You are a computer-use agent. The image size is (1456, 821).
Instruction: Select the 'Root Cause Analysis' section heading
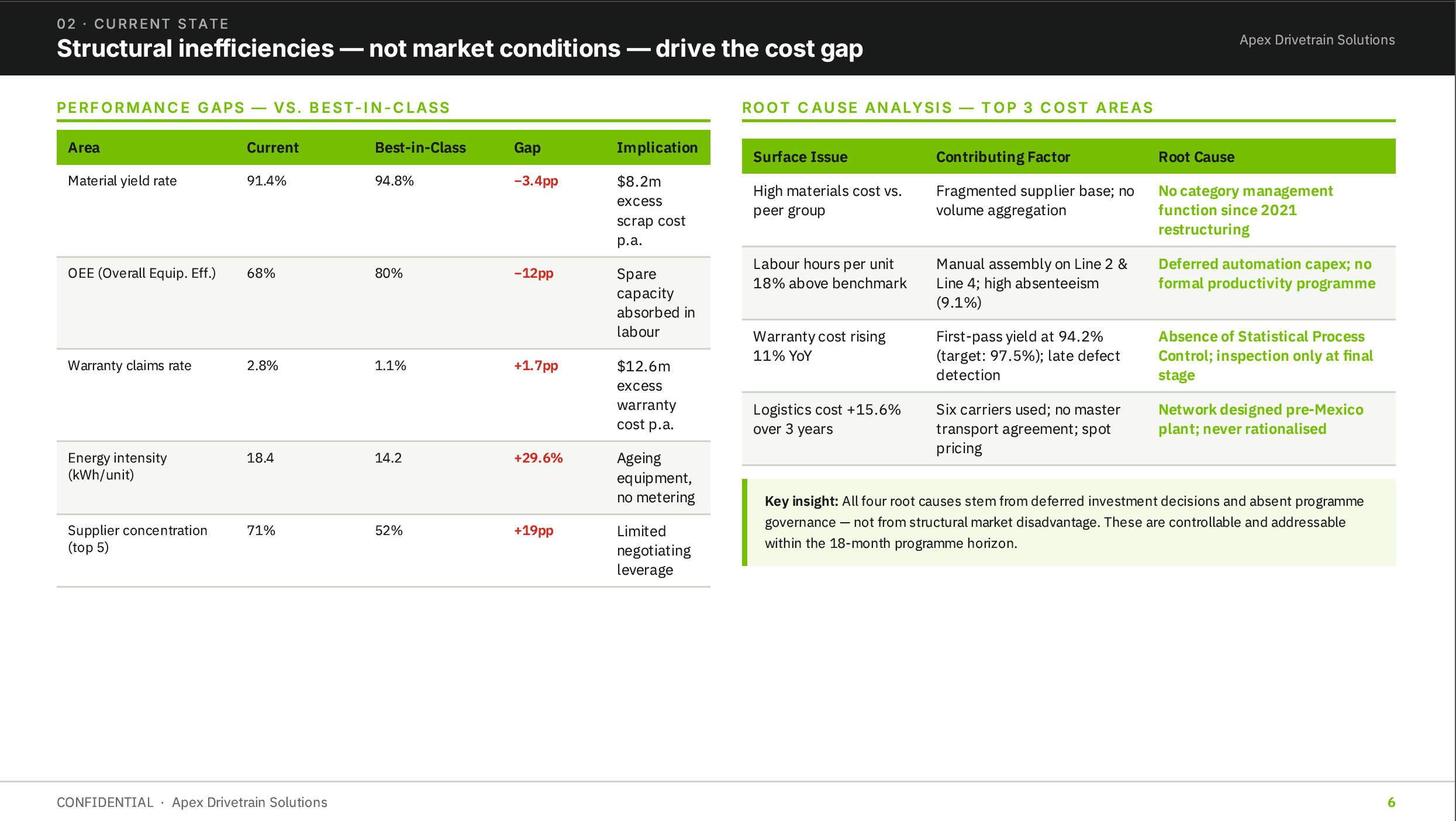point(947,108)
